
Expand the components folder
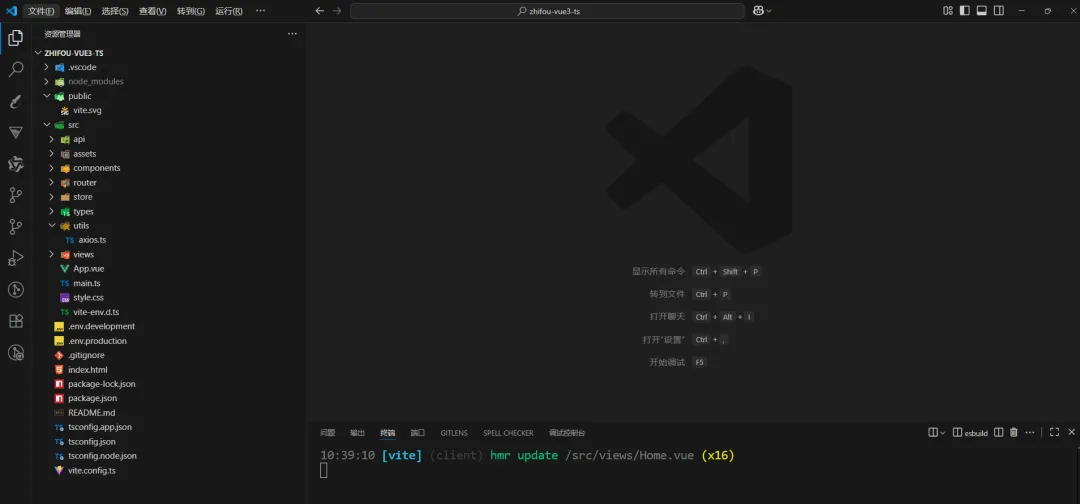click(96, 168)
